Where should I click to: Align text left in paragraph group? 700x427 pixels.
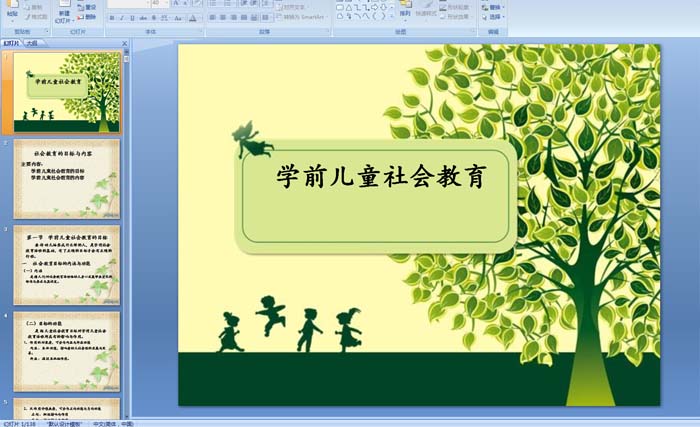pos(212,17)
